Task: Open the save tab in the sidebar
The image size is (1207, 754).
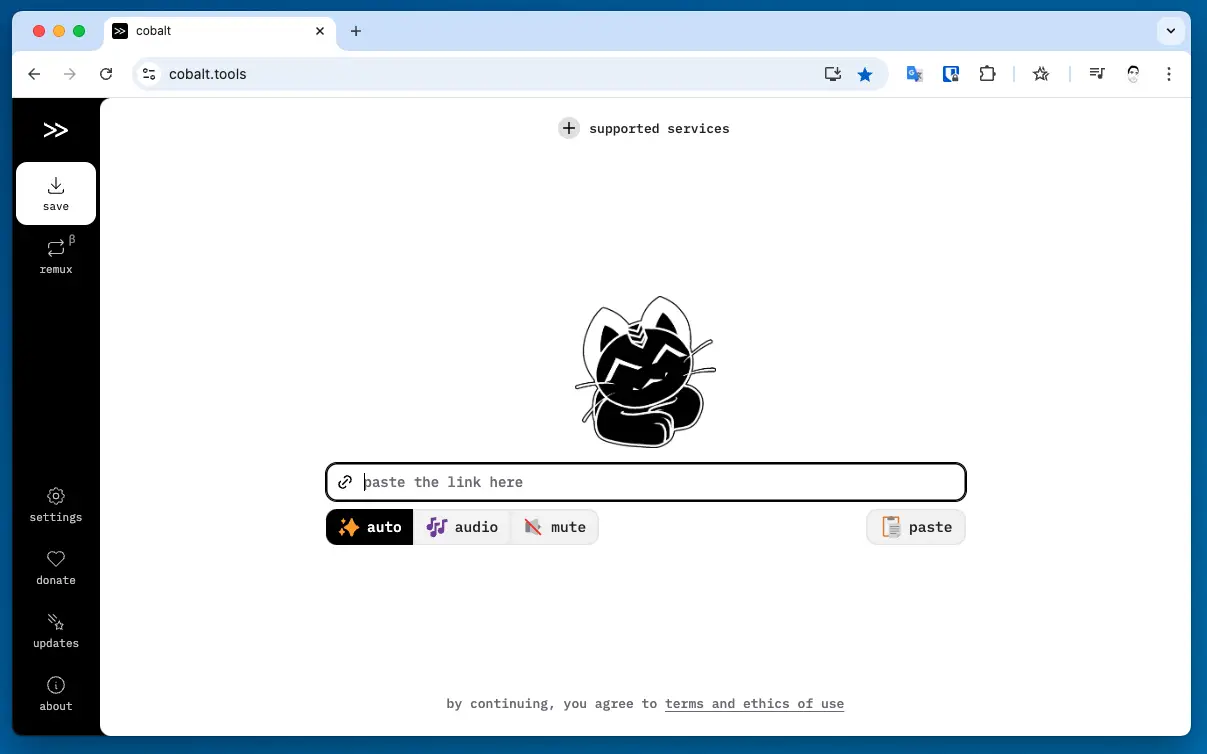Action: tap(56, 193)
